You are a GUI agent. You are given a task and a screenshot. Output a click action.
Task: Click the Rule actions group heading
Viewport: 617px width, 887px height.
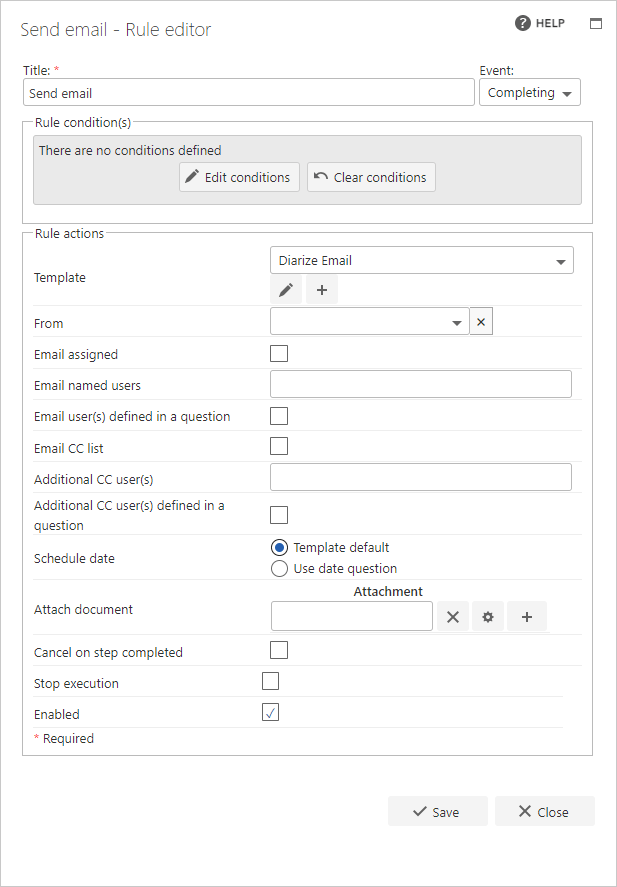70,234
